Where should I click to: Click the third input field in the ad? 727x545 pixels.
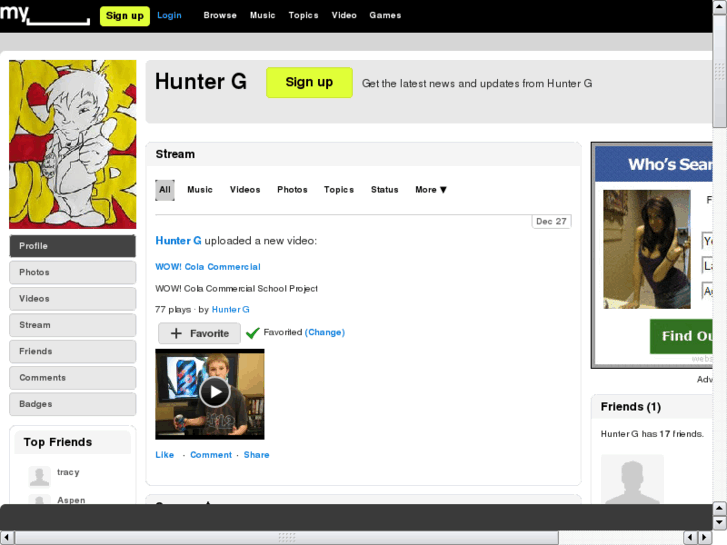click(x=707, y=291)
